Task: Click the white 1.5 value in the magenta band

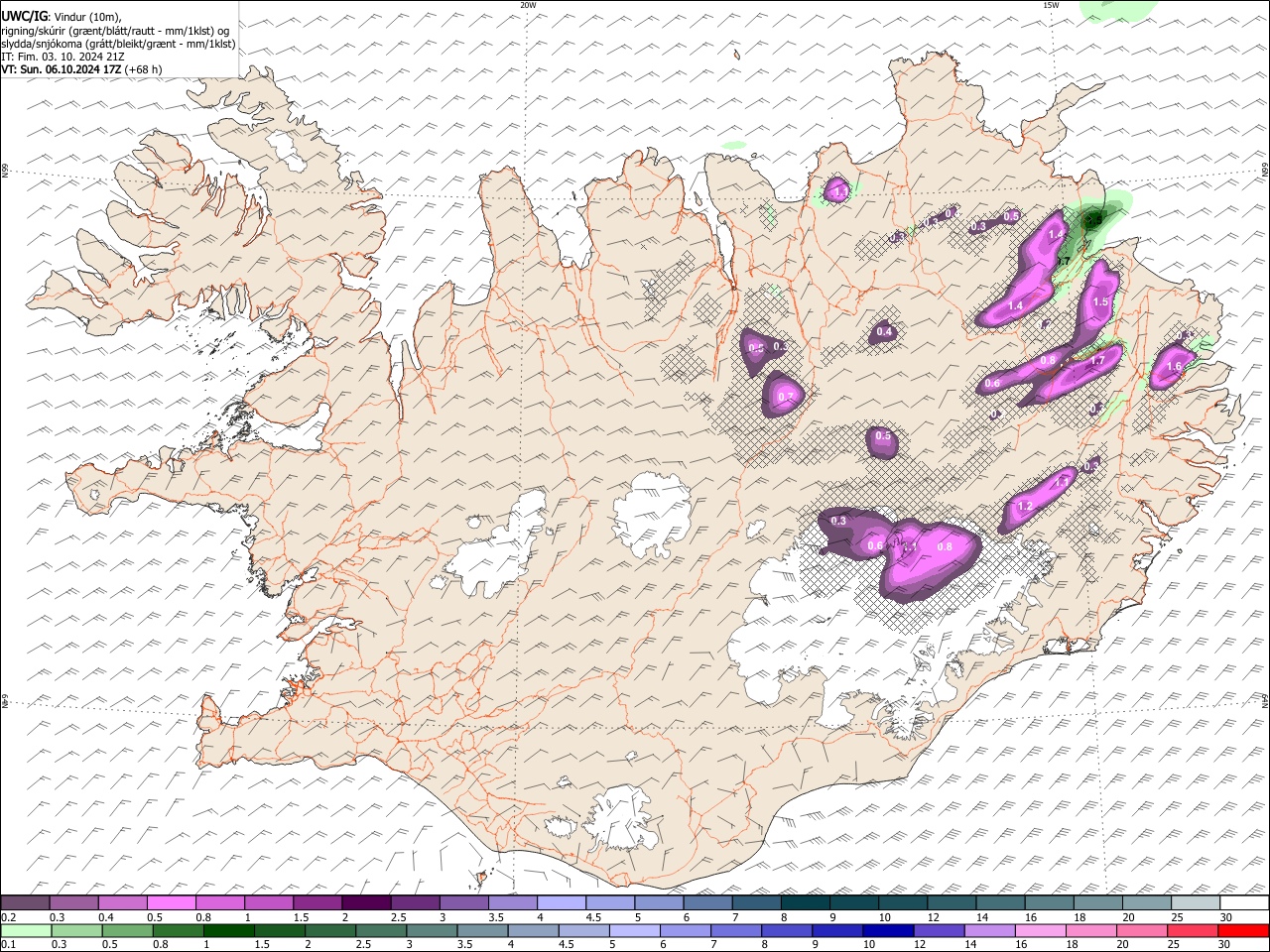Action: (x=1100, y=302)
